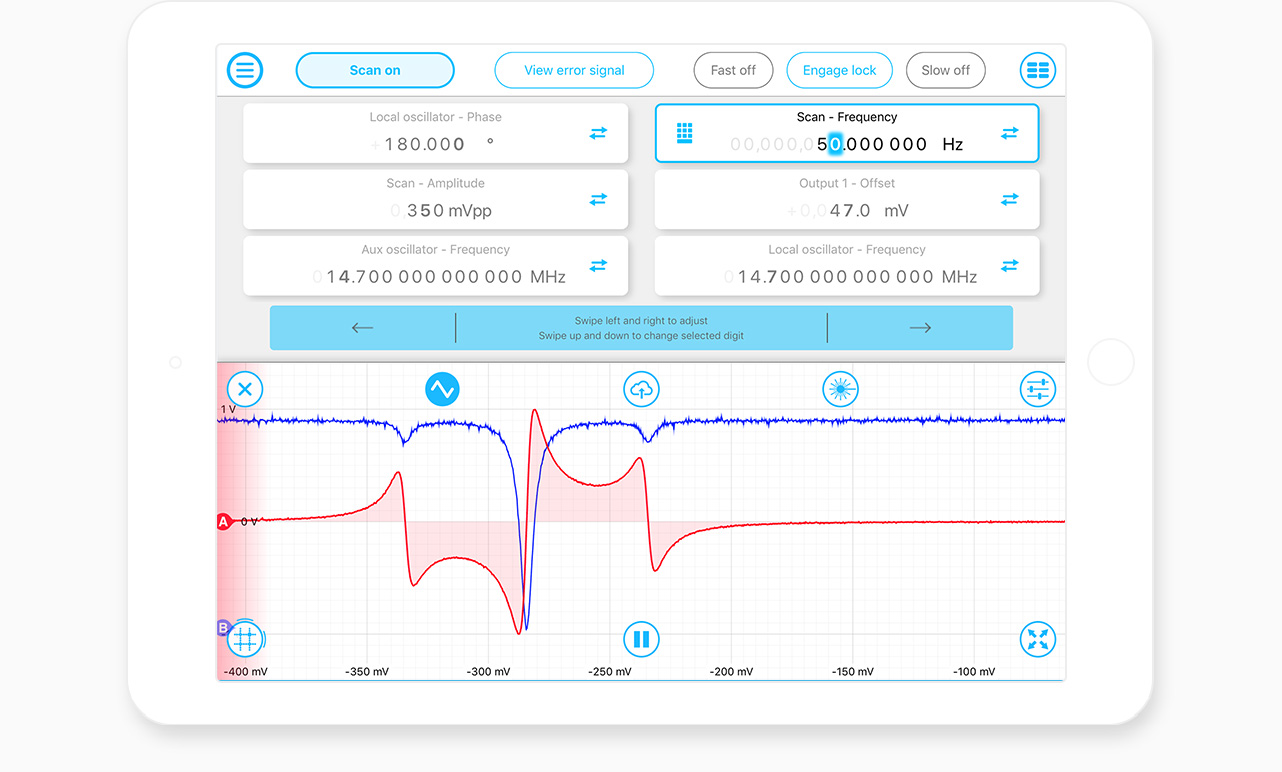Toggle the Fast off switch
Image resolution: width=1282 pixels, height=772 pixels.
click(x=733, y=70)
